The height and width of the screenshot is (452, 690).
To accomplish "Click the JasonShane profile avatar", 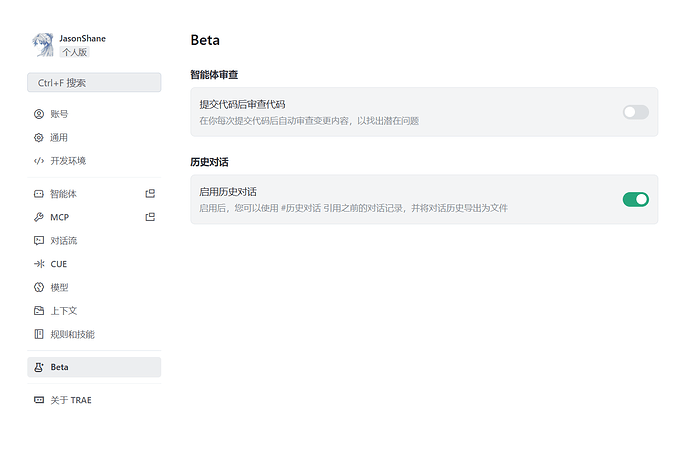I will 43,45.
